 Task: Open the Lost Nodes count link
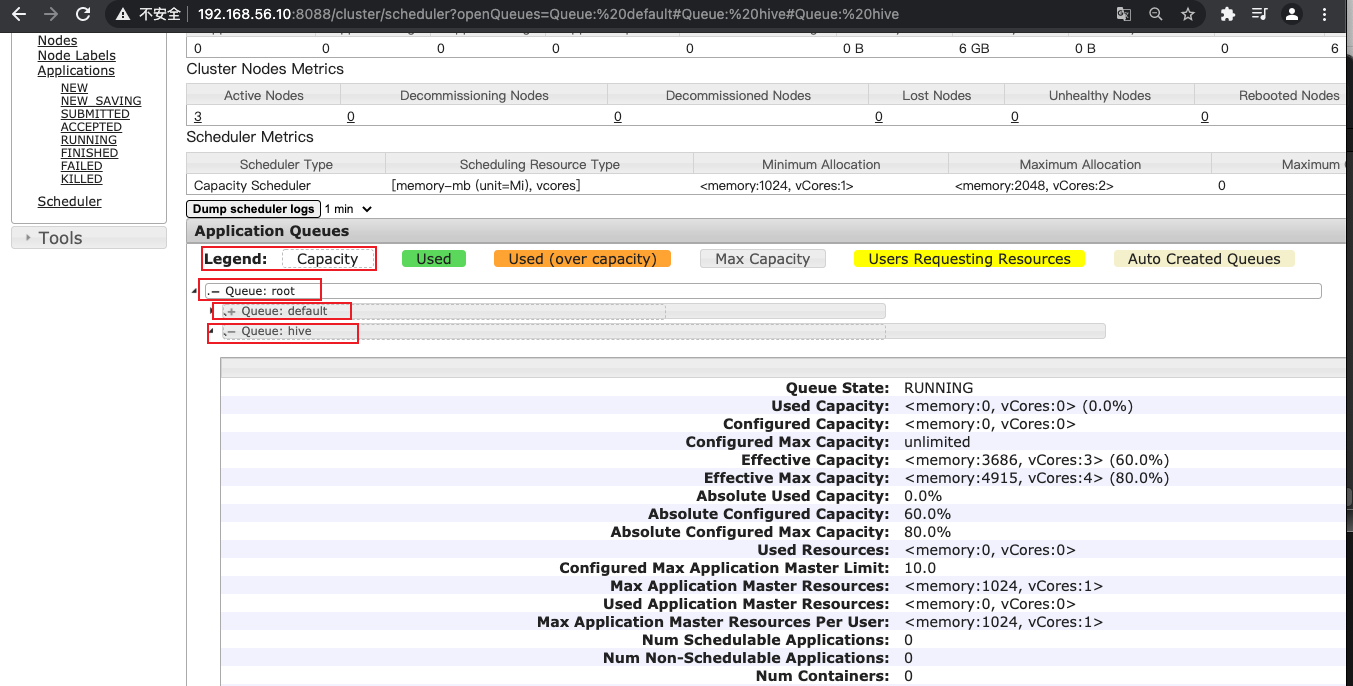[879, 117]
